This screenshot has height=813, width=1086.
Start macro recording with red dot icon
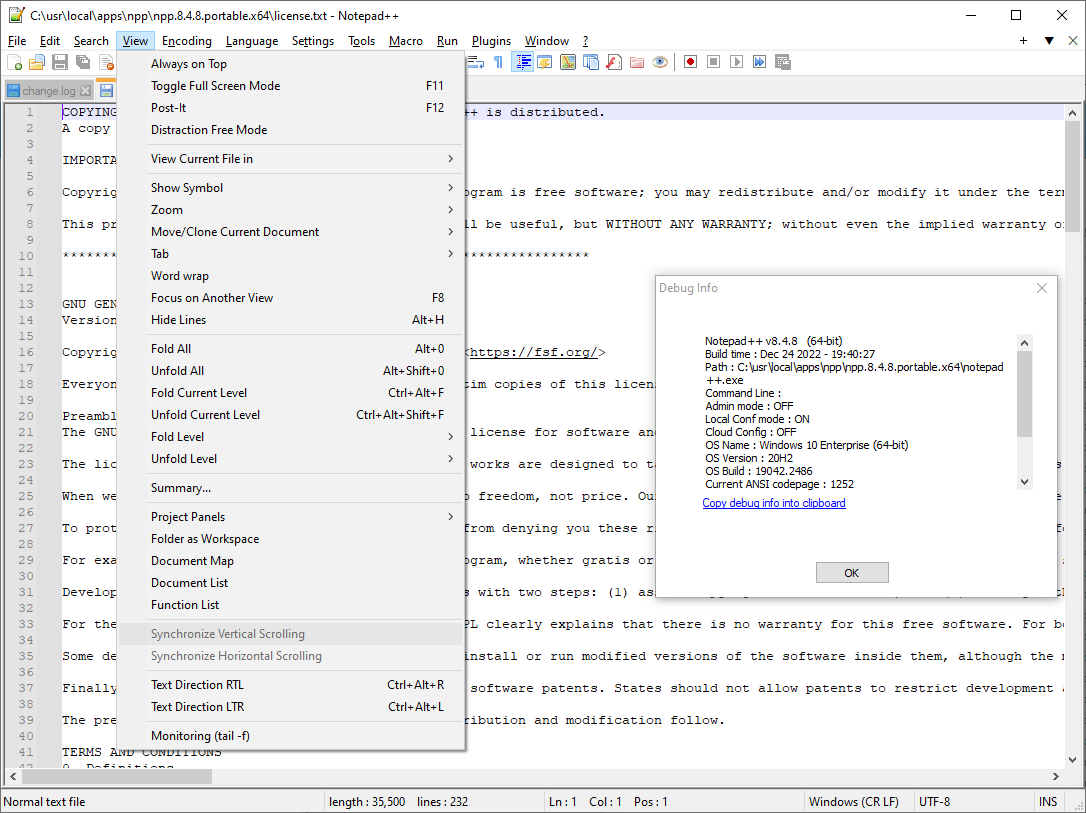click(690, 62)
